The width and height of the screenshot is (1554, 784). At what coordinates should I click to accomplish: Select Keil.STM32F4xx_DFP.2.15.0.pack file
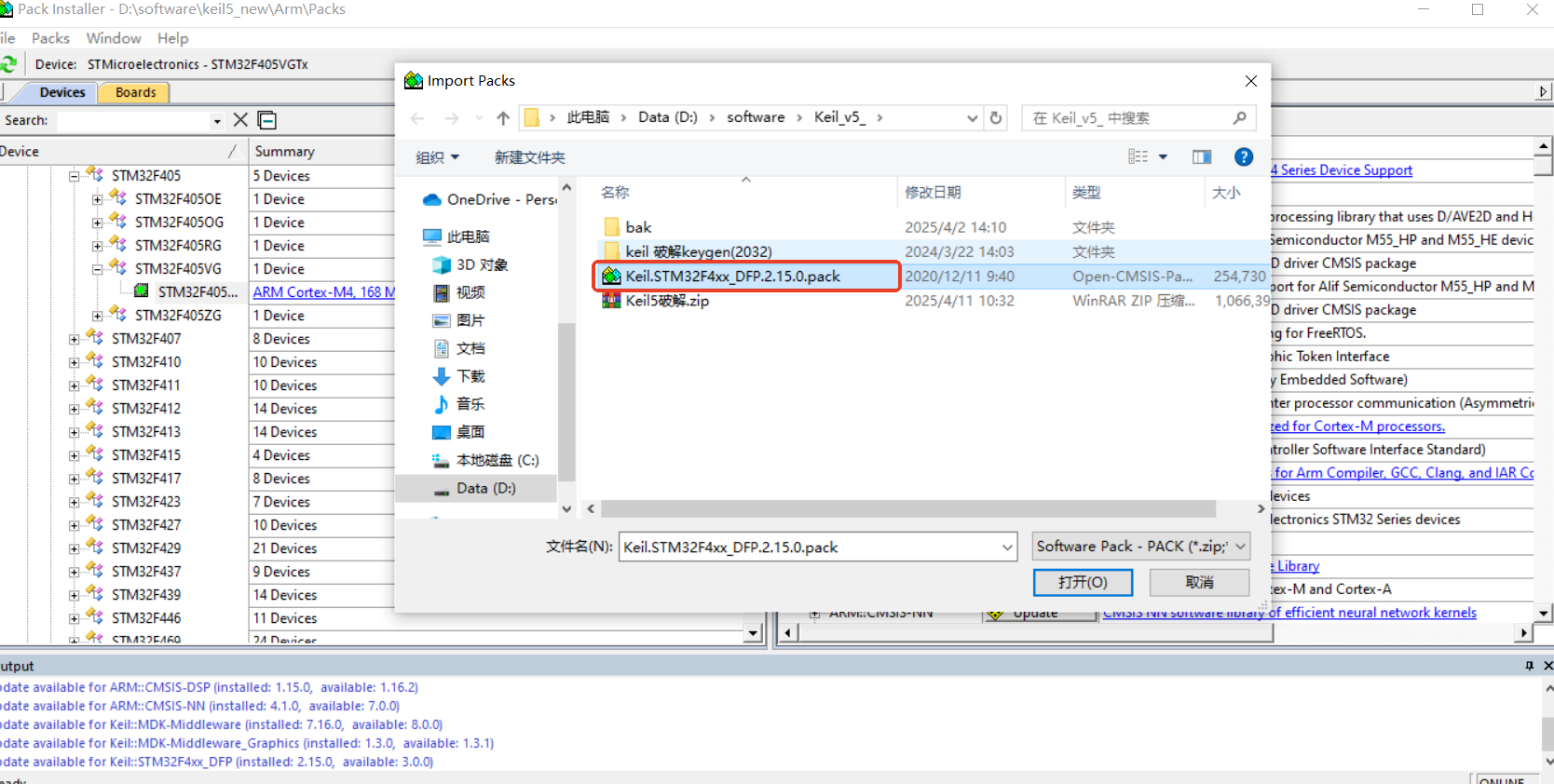pyautogui.click(x=722, y=277)
